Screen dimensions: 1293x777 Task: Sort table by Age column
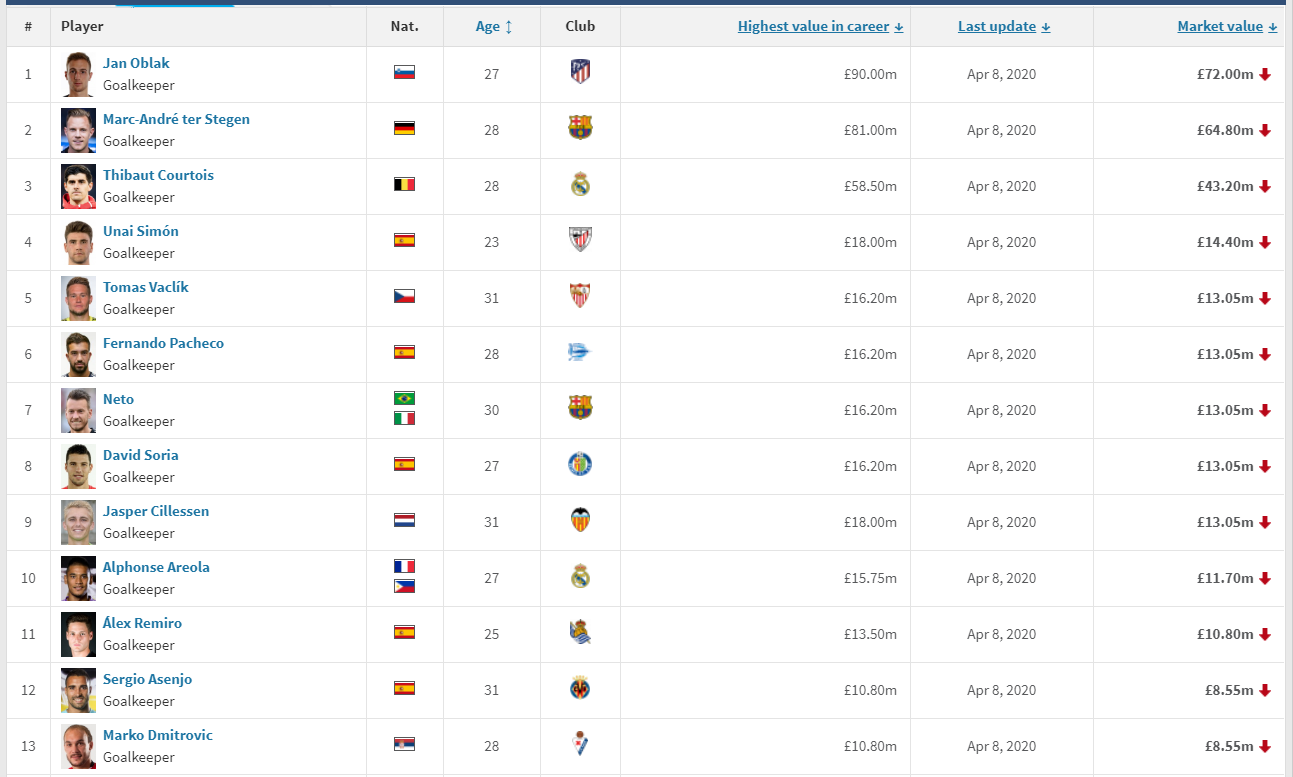pyautogui.click(x=494, y=27)
